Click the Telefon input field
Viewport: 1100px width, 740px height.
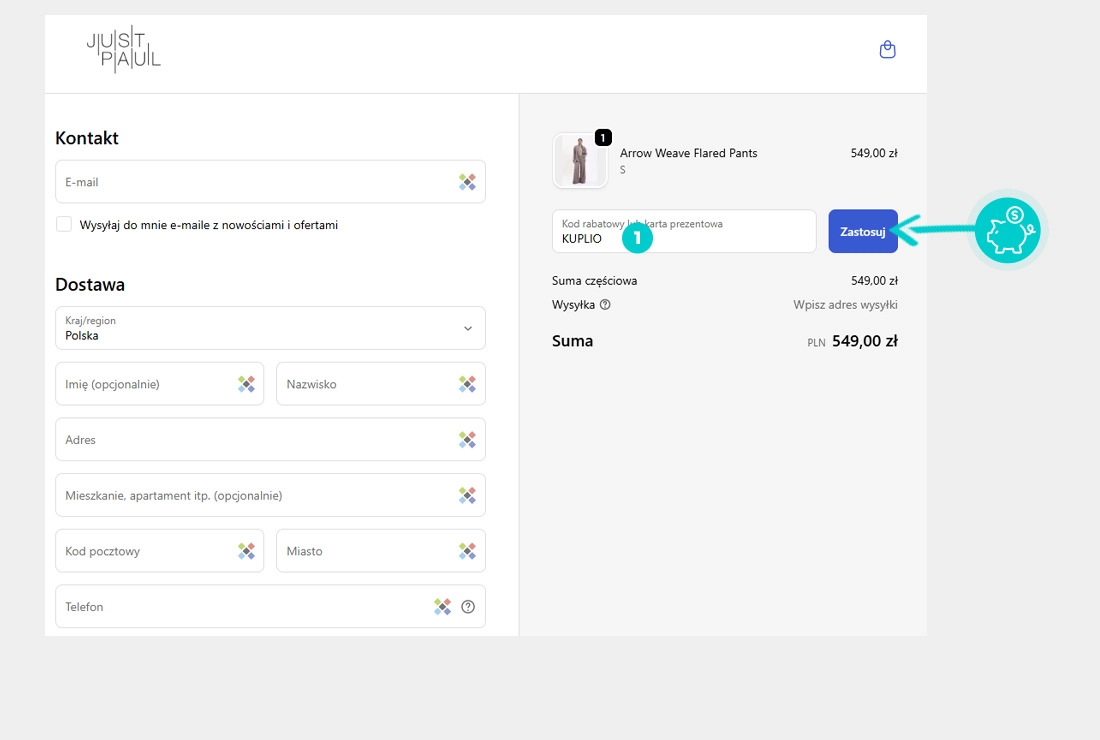pyautogui.click(x=240, y=607)
